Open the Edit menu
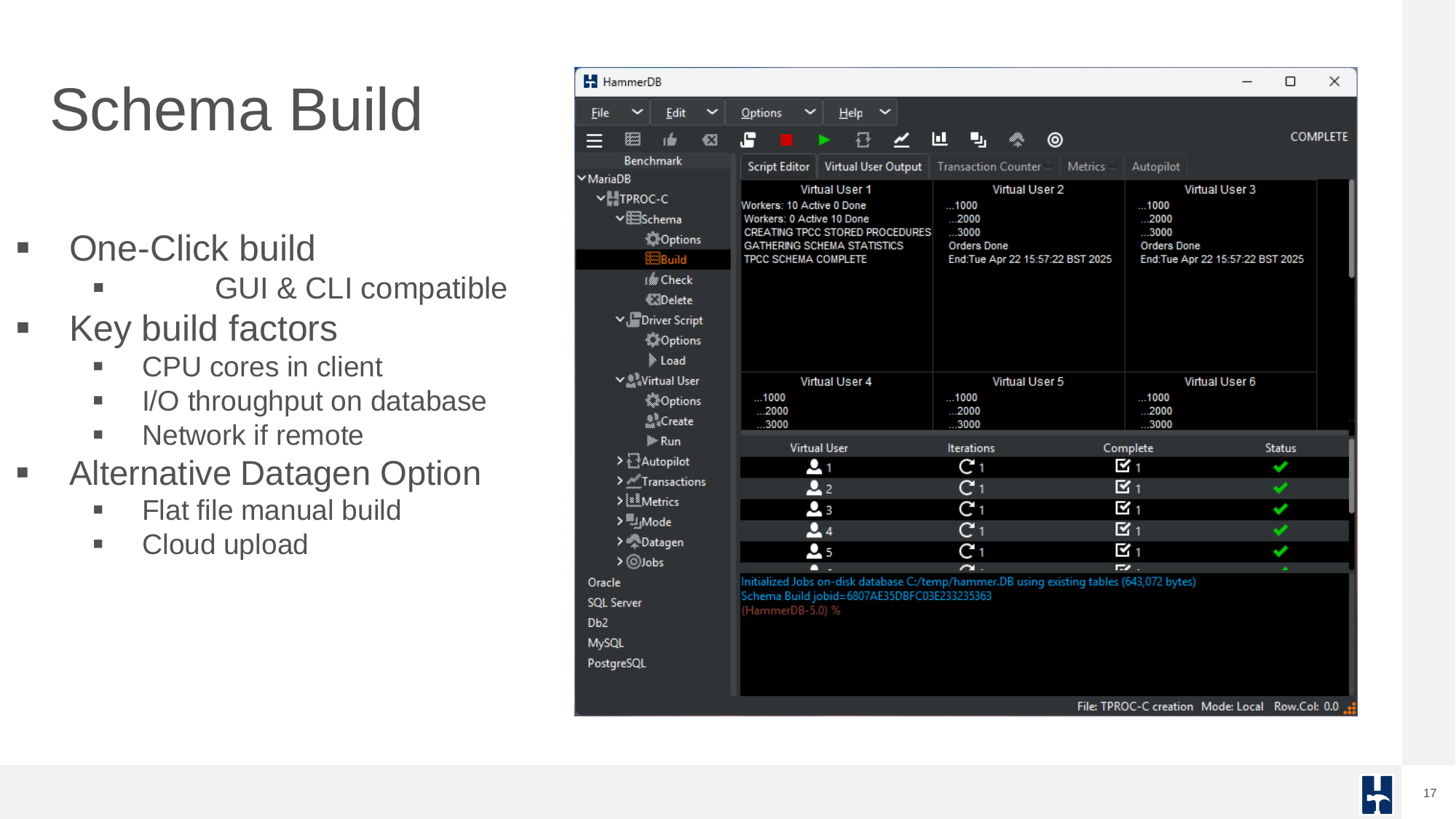The width and height of the screenshot is (1456, 819). pos(676,113)
